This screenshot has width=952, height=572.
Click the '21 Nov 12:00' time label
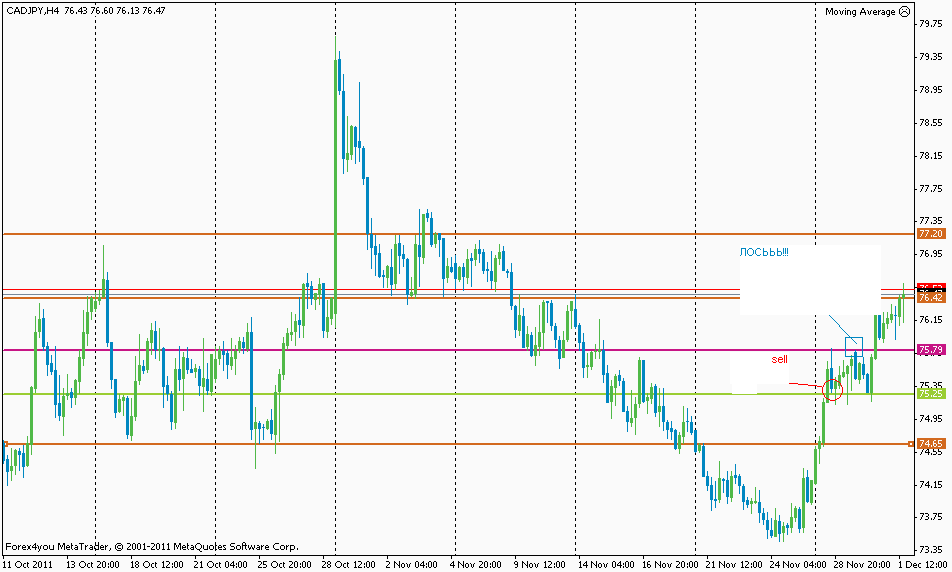pyautogui.click(x=734, y=564)
